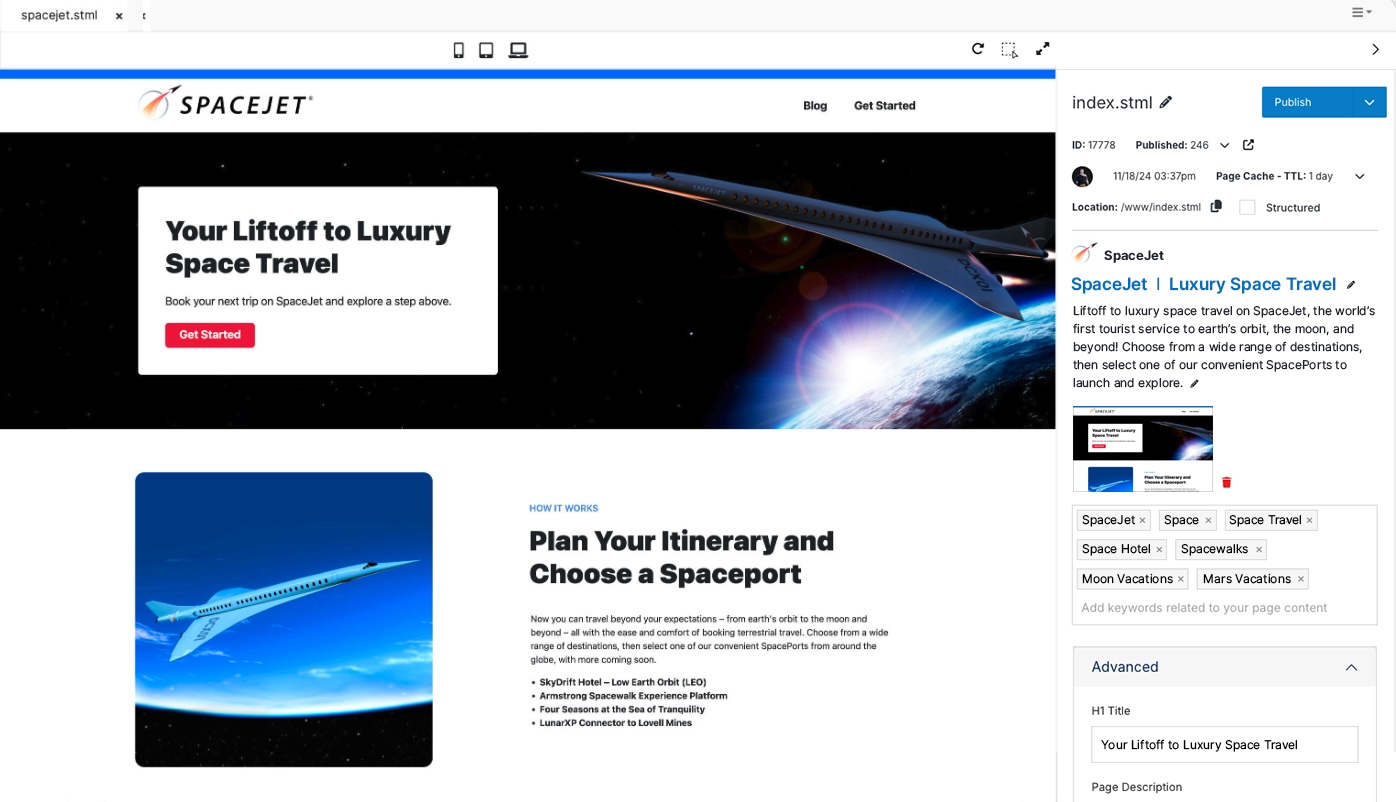1396x802 pixels.
Task: Click the red Get Started button
Action: pos(210,335)
